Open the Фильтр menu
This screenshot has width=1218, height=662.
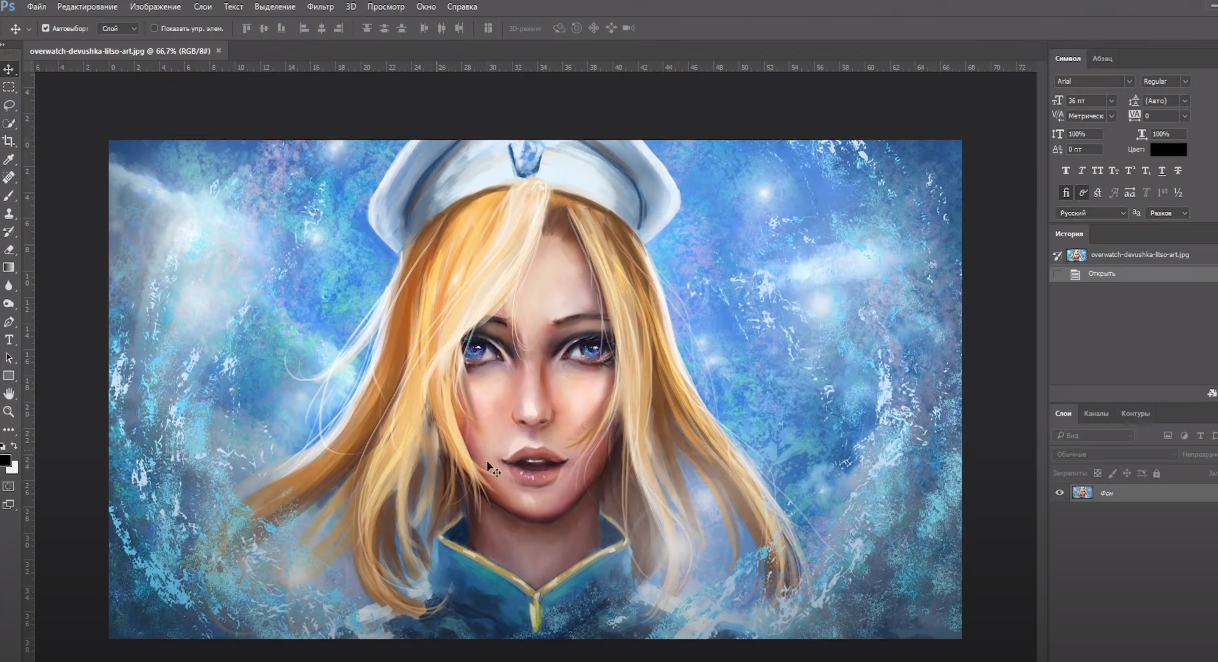320,7
